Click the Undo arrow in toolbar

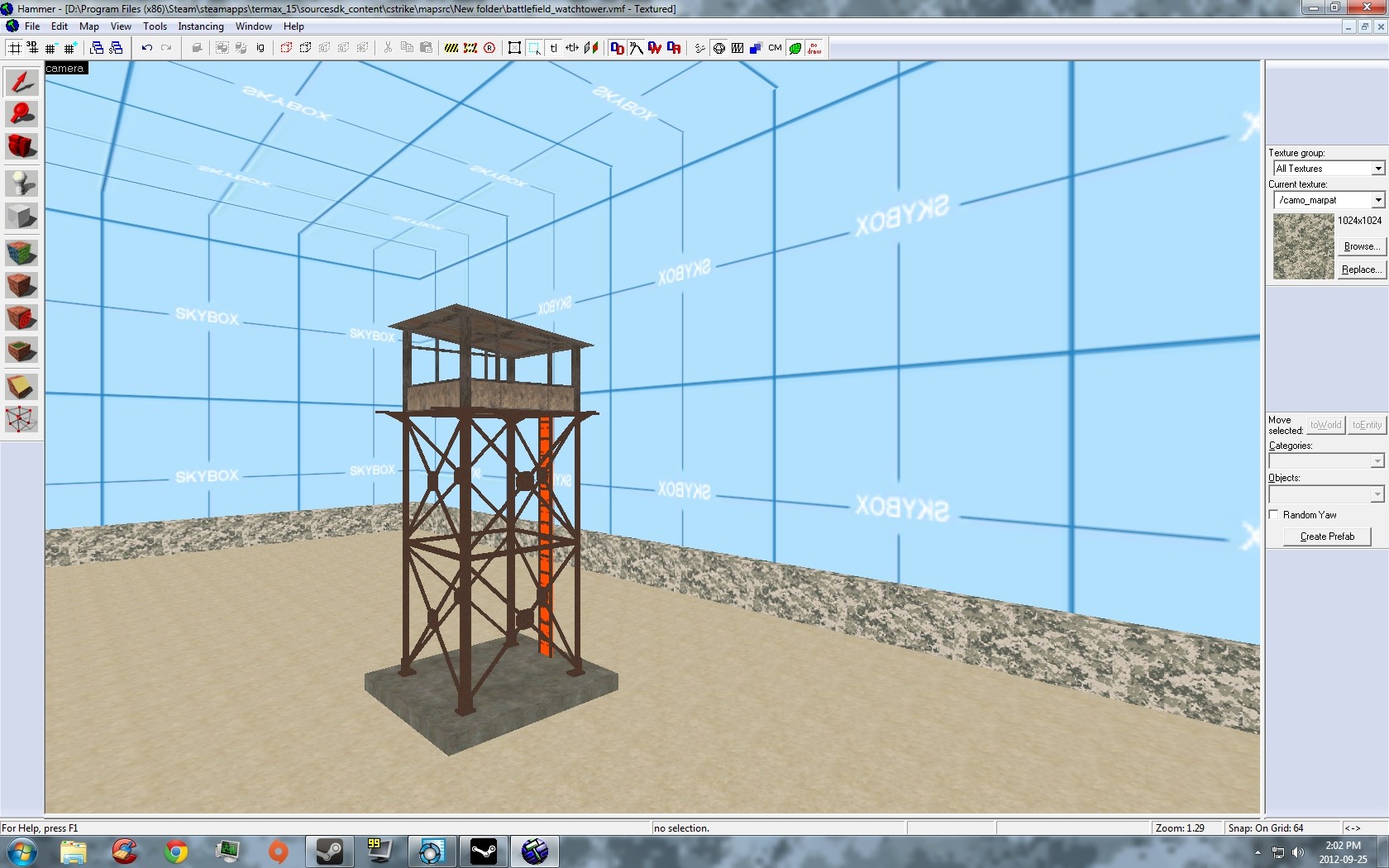tap(146, 48)
